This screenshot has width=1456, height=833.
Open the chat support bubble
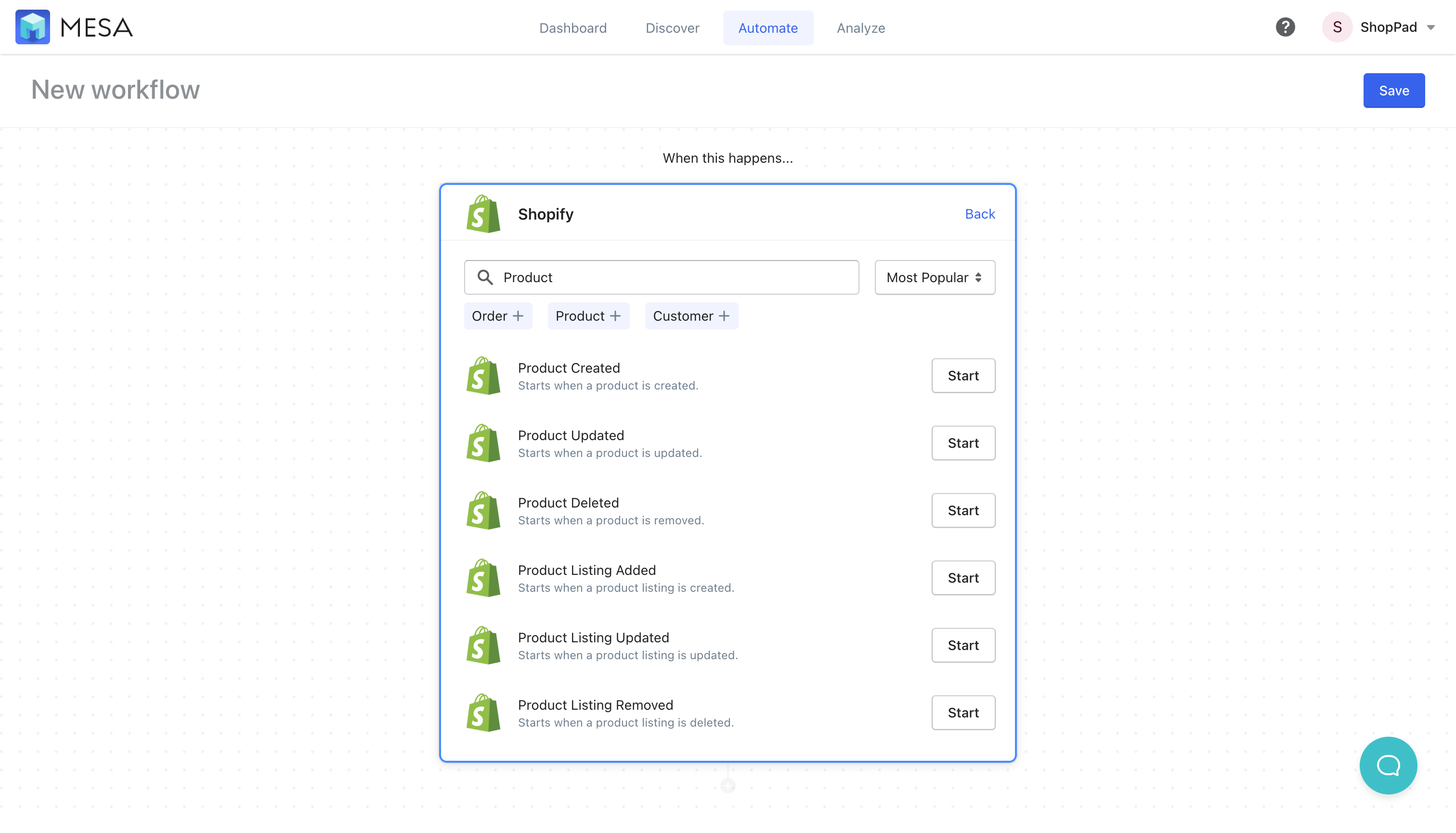click(x=1388, y=765)
